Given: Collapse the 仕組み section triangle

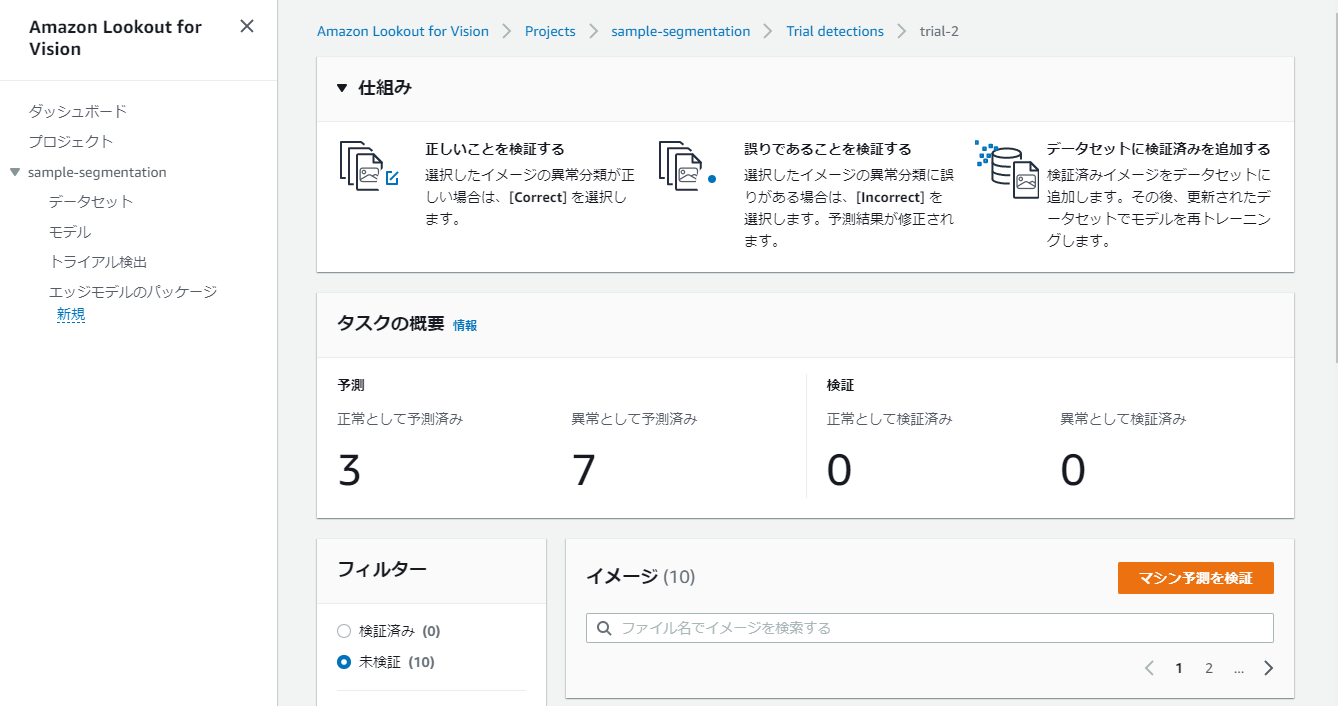Looking at the screenshot, I should pyautogui.click(x=343, y=88).
